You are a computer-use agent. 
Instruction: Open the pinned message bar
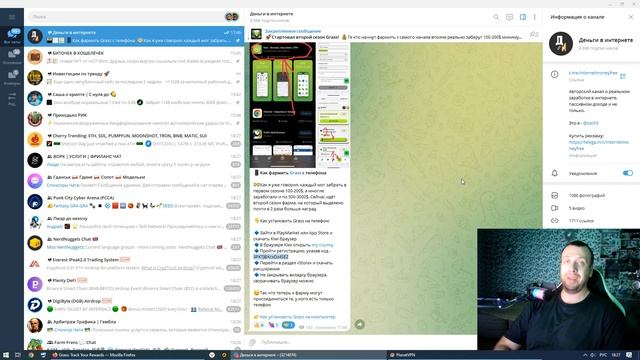388,34
